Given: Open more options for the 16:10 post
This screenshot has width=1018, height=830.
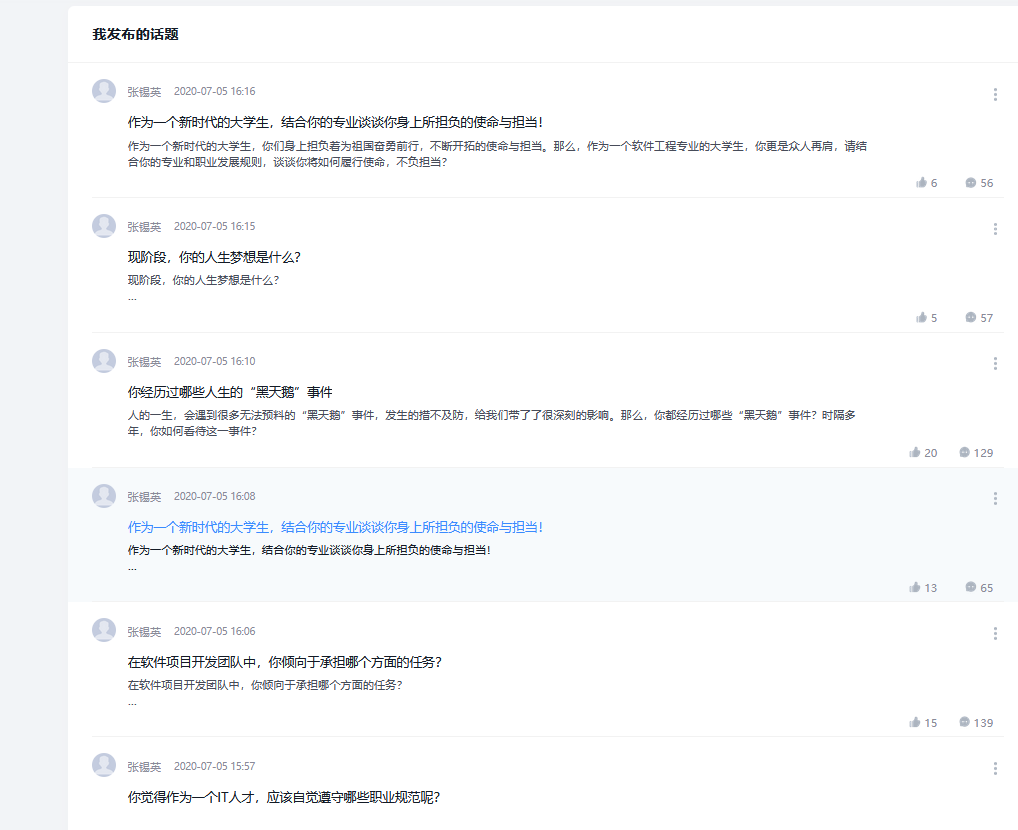Looking at the screenshot, I should pyautogui.click(x=995, y=363).
